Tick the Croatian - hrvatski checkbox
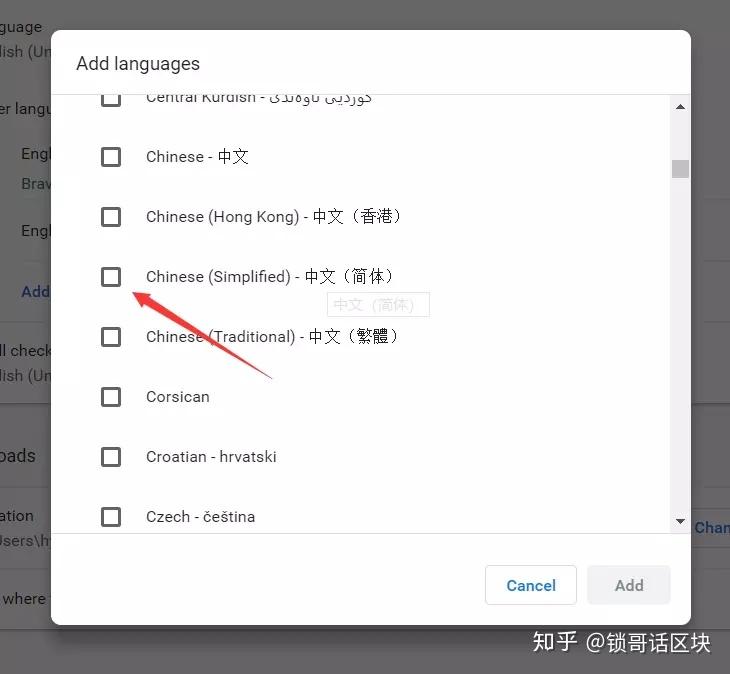 pyautogui.click(x=111, y=457)
